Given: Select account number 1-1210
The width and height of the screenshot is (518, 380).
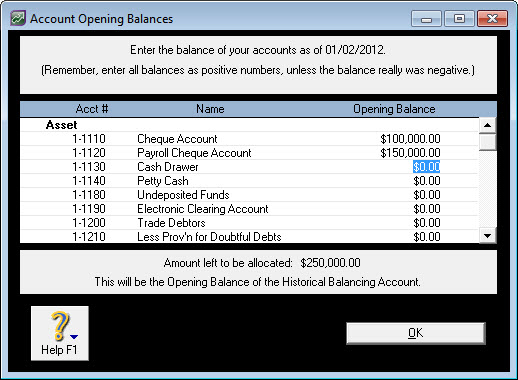Looking at the screenshot, I should [x=89, y=237].
